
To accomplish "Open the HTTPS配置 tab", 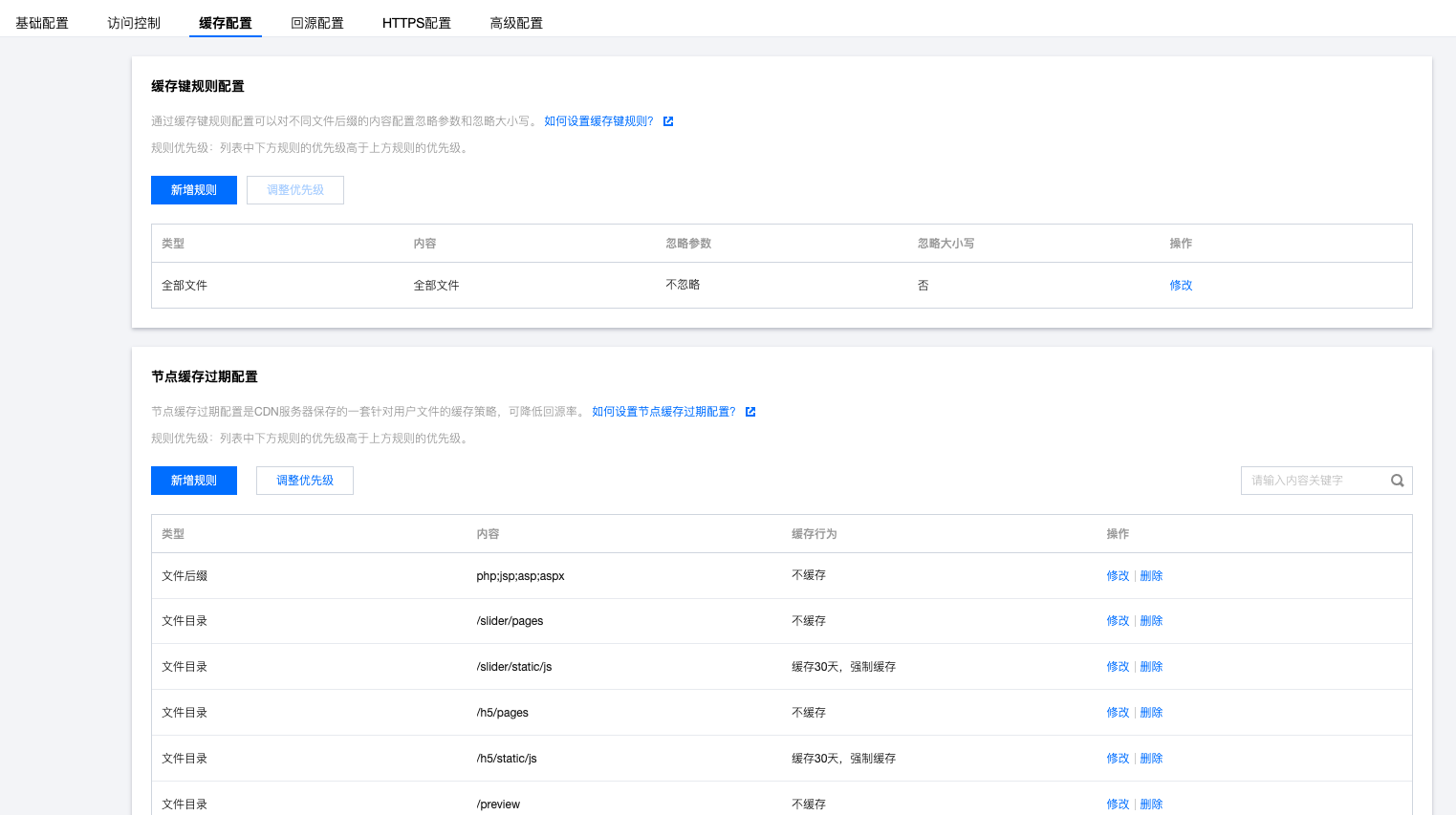I will pyautogui.click(x=417, y=23).
